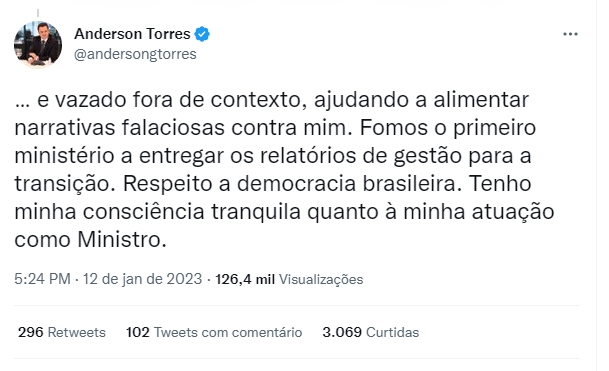Click 'como Ministro.' at tweet's end

point(90,240)
